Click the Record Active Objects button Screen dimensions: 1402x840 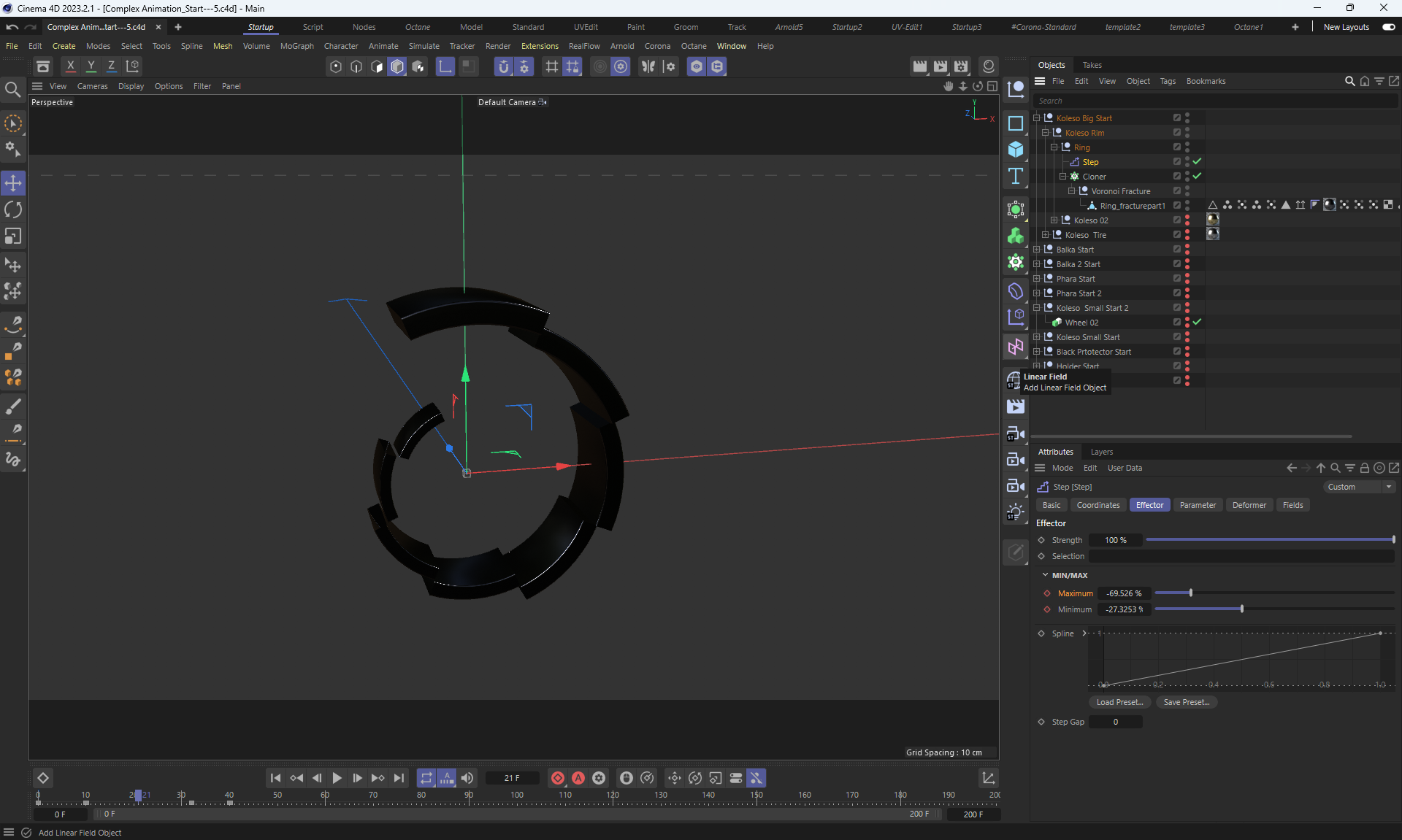[558, 778]
